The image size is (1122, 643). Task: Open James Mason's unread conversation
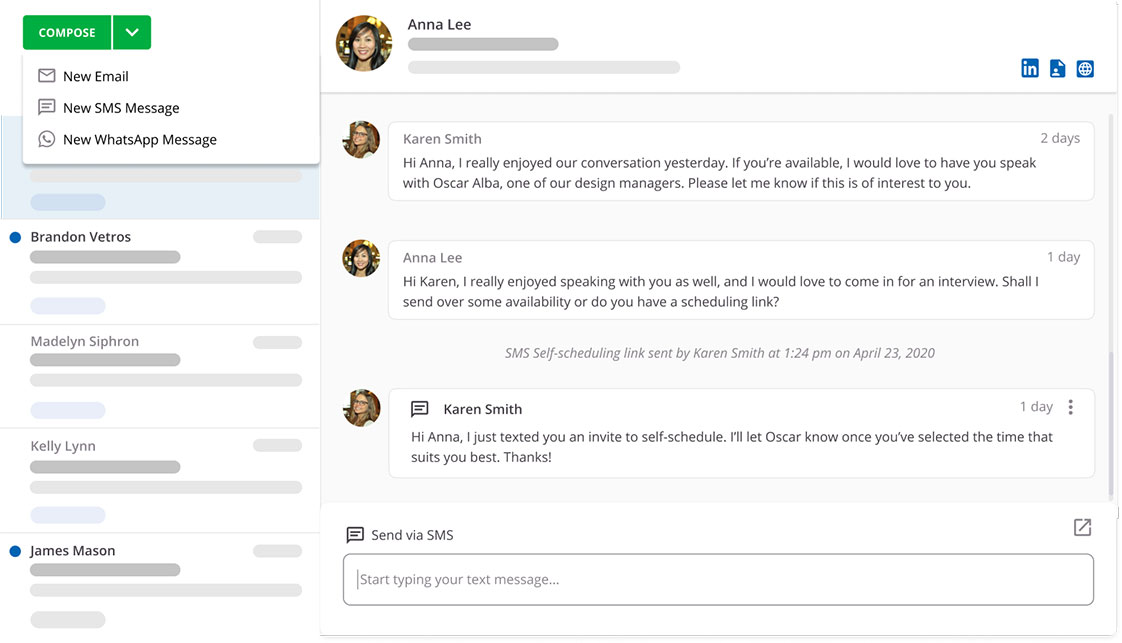point(72,551)
